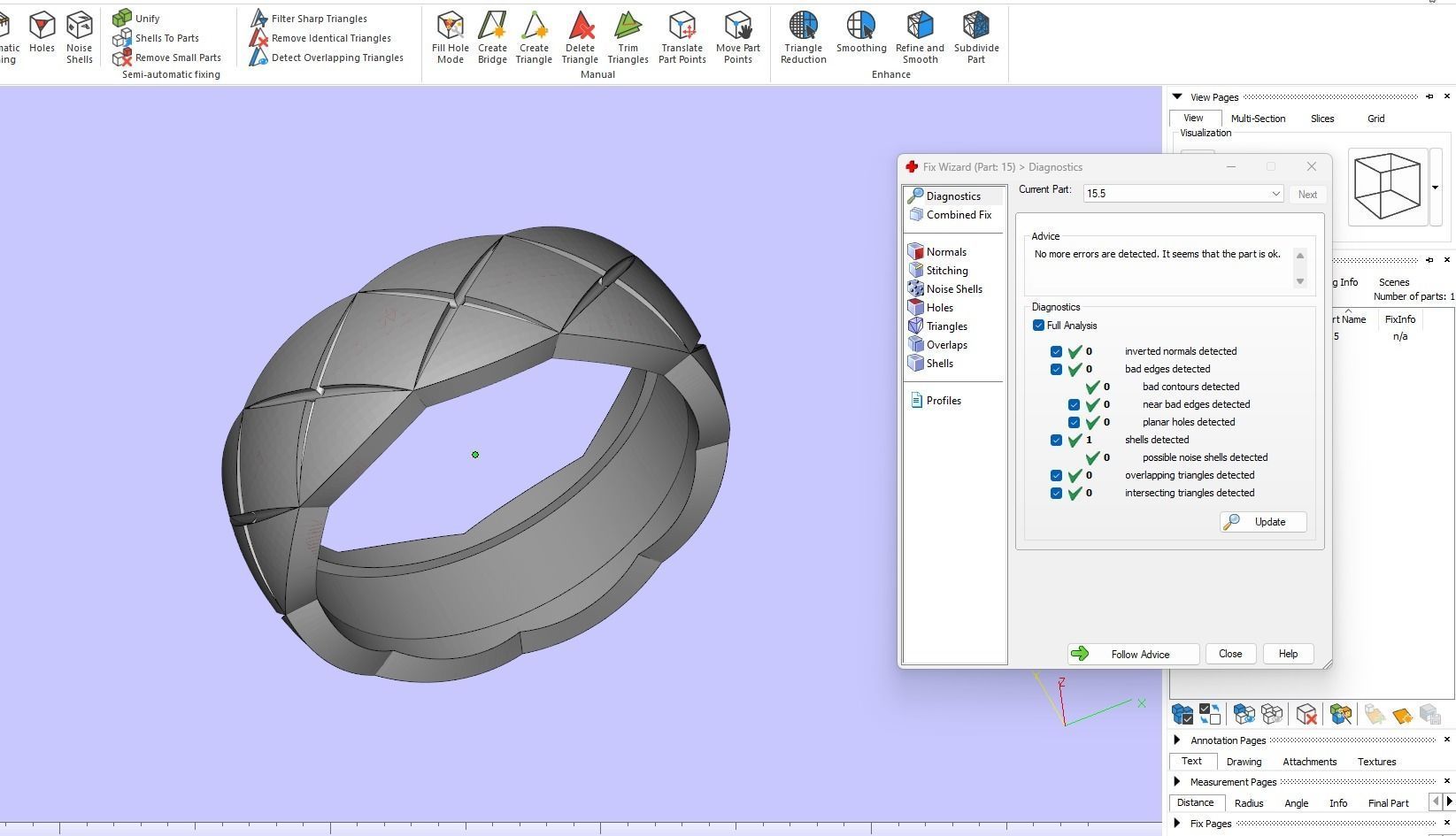Screen dimensions: 1456x836
Task: Click Follow Advice button
Action: click(1133, 654)
